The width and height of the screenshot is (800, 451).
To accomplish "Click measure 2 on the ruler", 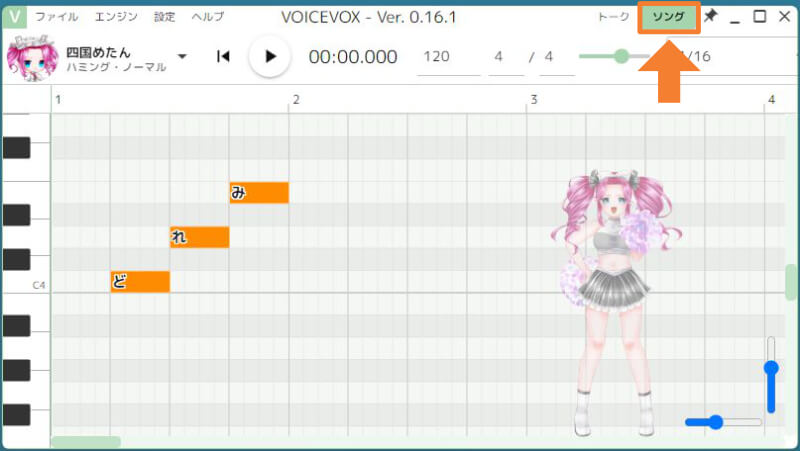I will pos(296,99).
